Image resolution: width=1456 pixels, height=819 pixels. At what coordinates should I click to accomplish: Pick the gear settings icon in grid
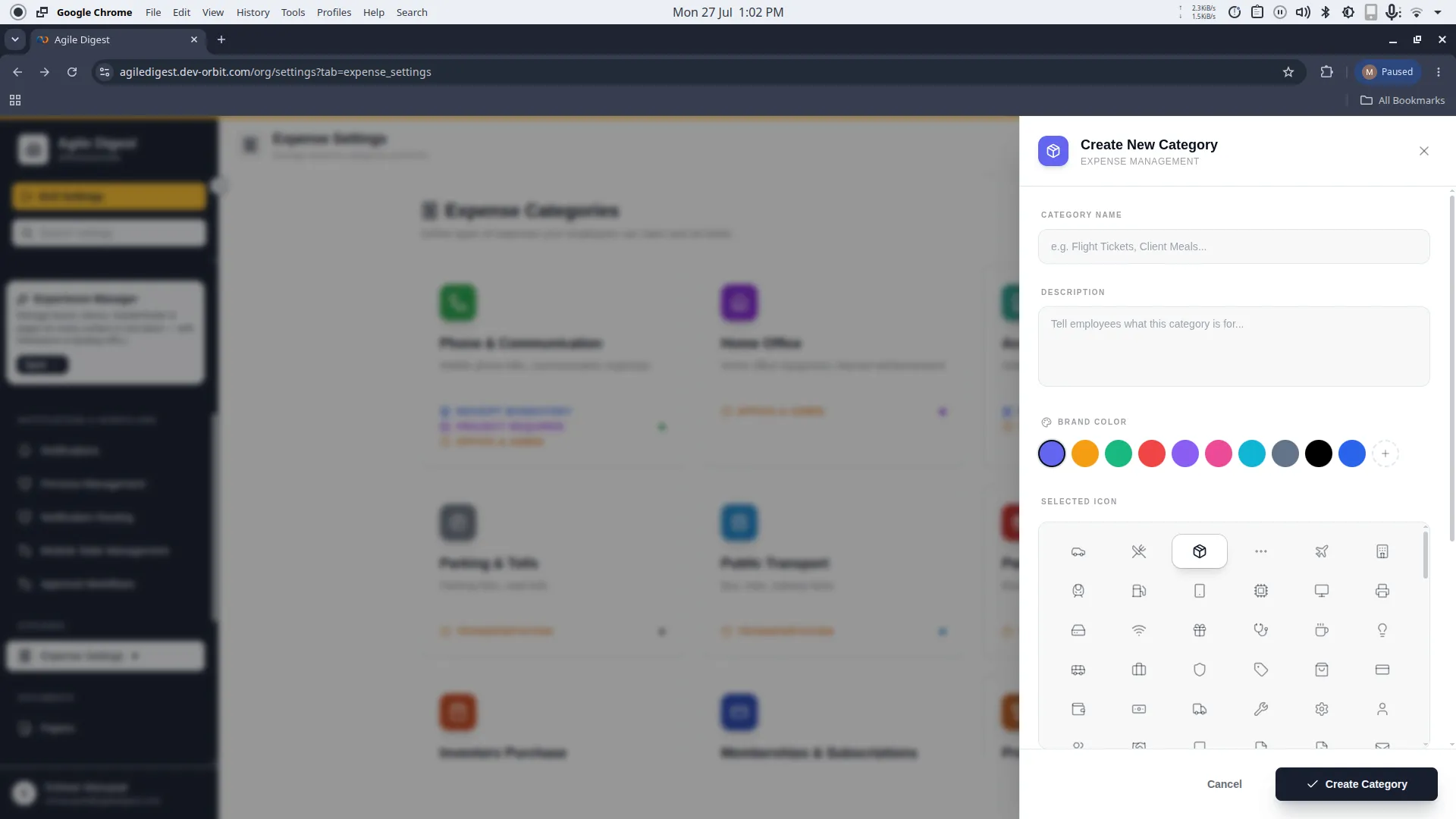[1321, 709]
